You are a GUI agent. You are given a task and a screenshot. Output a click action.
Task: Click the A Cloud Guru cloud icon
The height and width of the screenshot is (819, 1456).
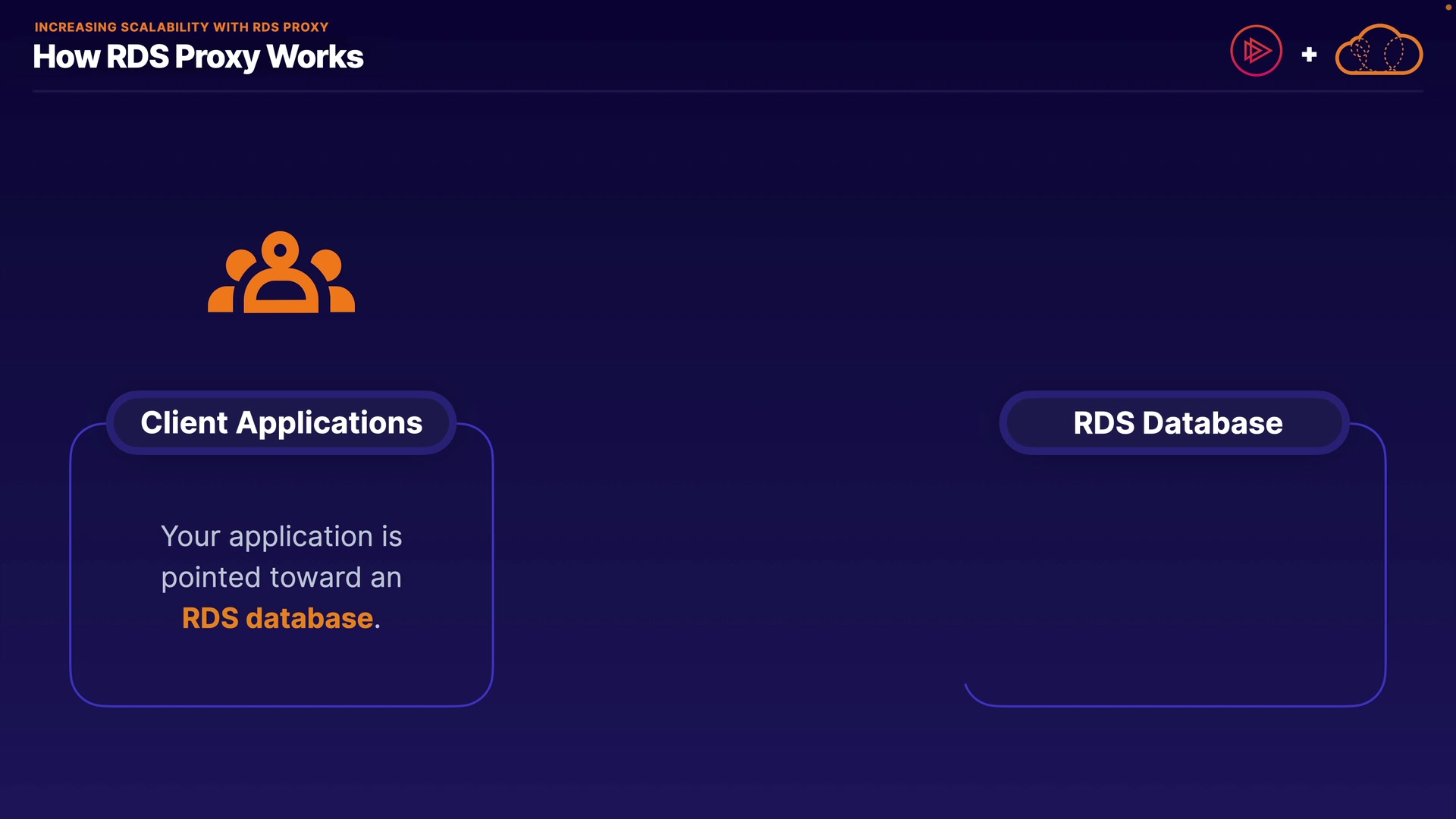click(x=1379, y=51)
